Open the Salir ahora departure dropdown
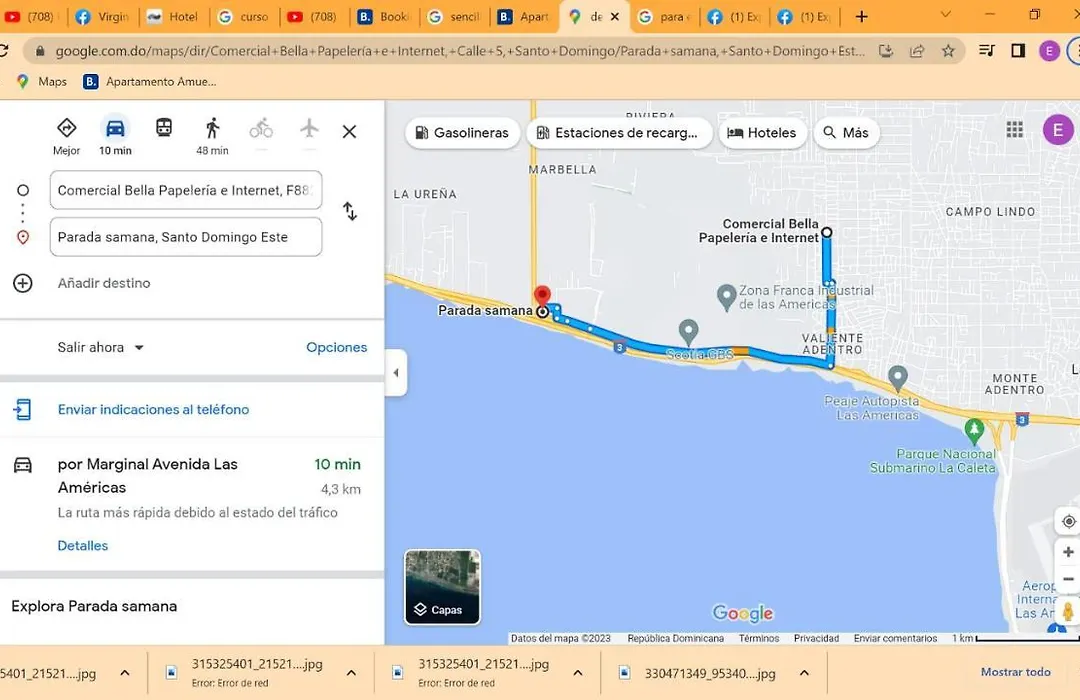The image size is (1080, 700). pos(101,347)
